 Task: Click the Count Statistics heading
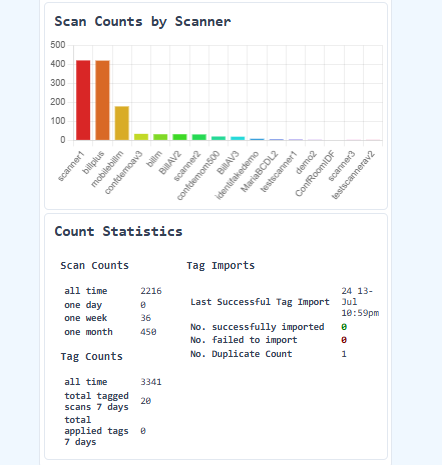click(118, 231)
